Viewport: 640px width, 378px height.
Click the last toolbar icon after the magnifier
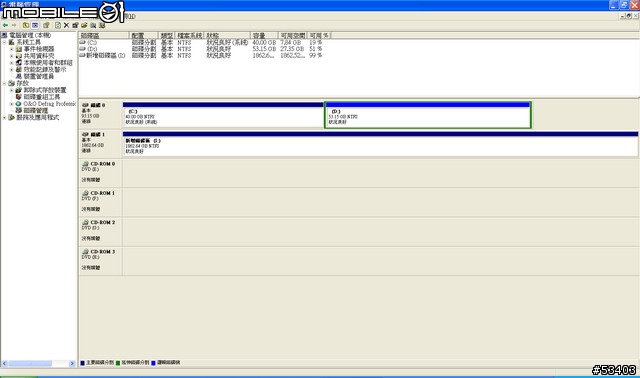pyautogui.click(x=102, y=25)
